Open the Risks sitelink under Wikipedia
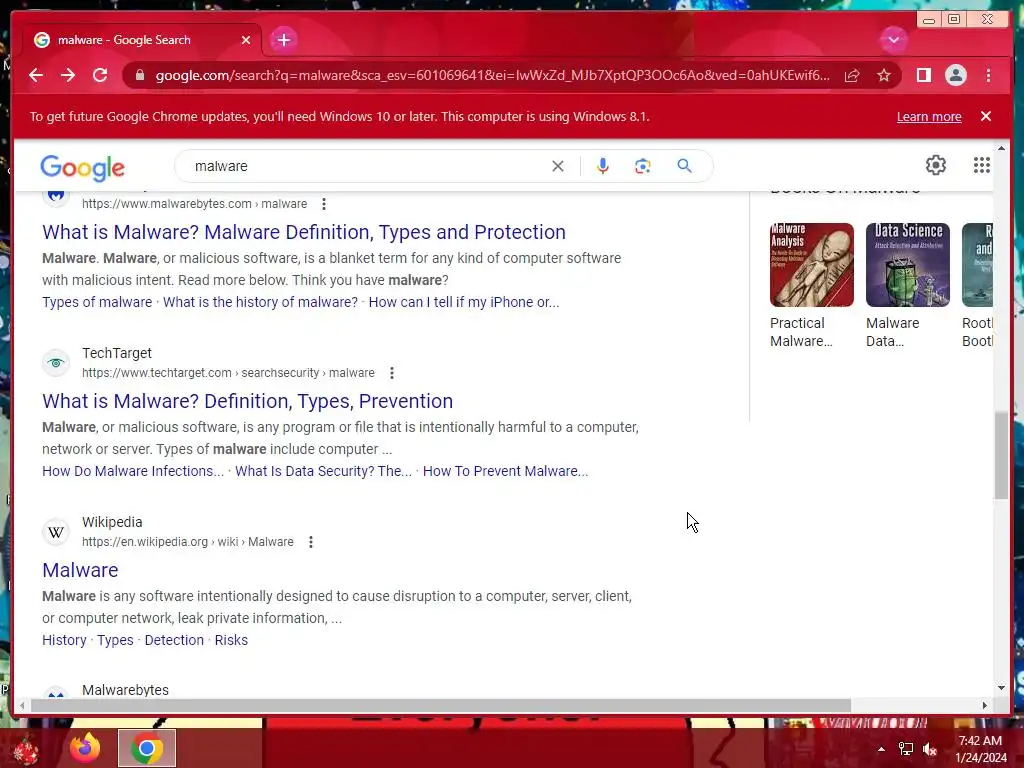Viewport: 1024px width, 768px height. (x=231, y=640)
